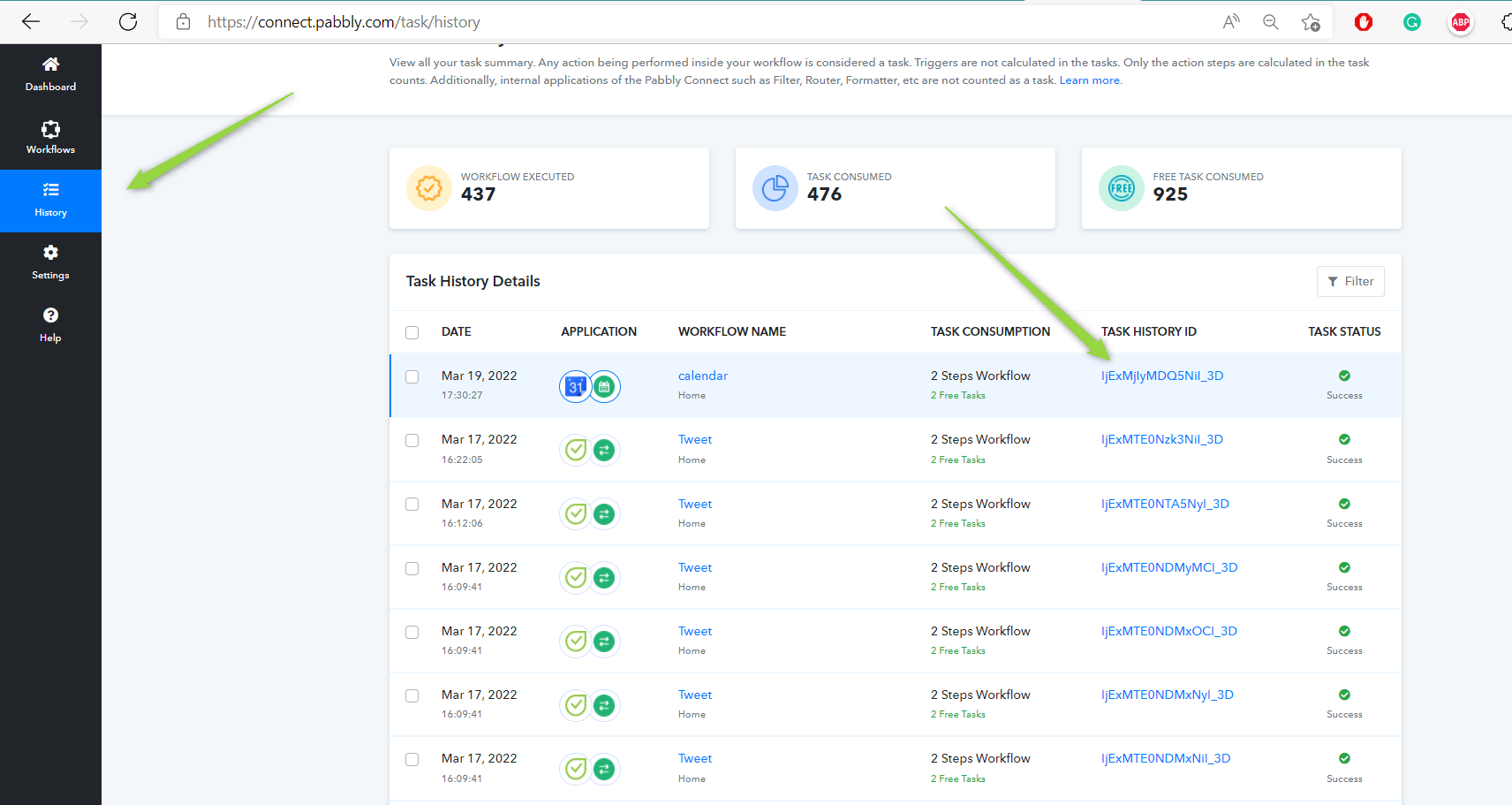This screenshot has width=1512, height=805.
Task: Click the Google Calendar app icon
Action: [576, 386]
